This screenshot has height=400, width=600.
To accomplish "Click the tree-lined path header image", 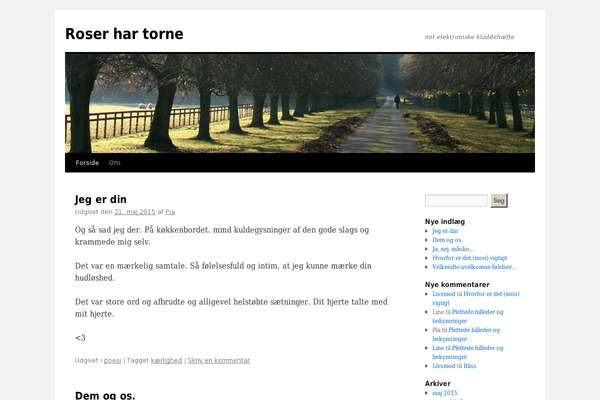I will (x=300, y=103).
